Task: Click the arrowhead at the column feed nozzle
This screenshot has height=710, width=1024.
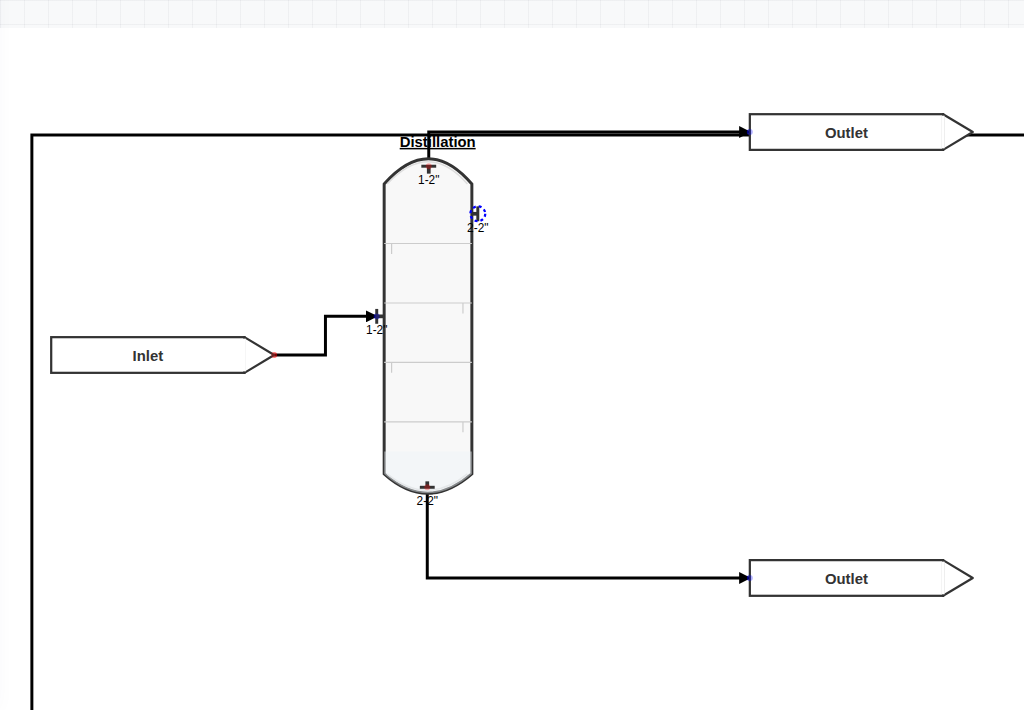Action: (371, 316)
